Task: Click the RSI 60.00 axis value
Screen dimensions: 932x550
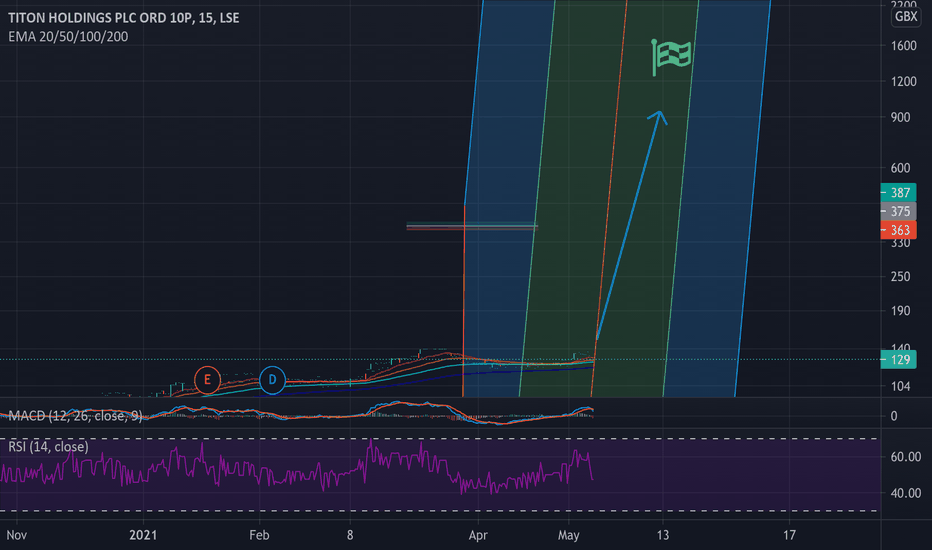Action: coord(906,457)
